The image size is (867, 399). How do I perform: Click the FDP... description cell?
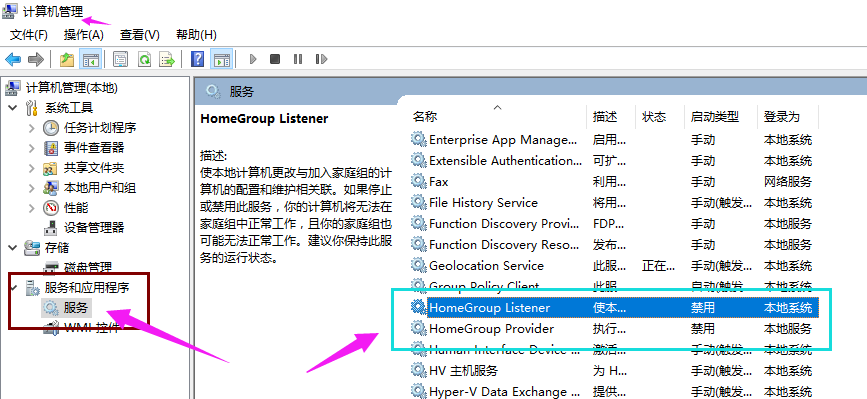[609, 224]
